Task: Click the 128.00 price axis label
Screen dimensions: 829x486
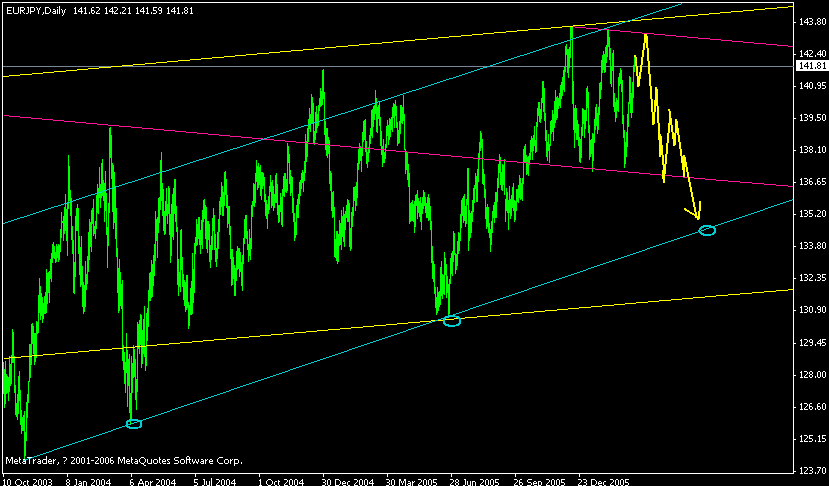Action: pos(813,374)
